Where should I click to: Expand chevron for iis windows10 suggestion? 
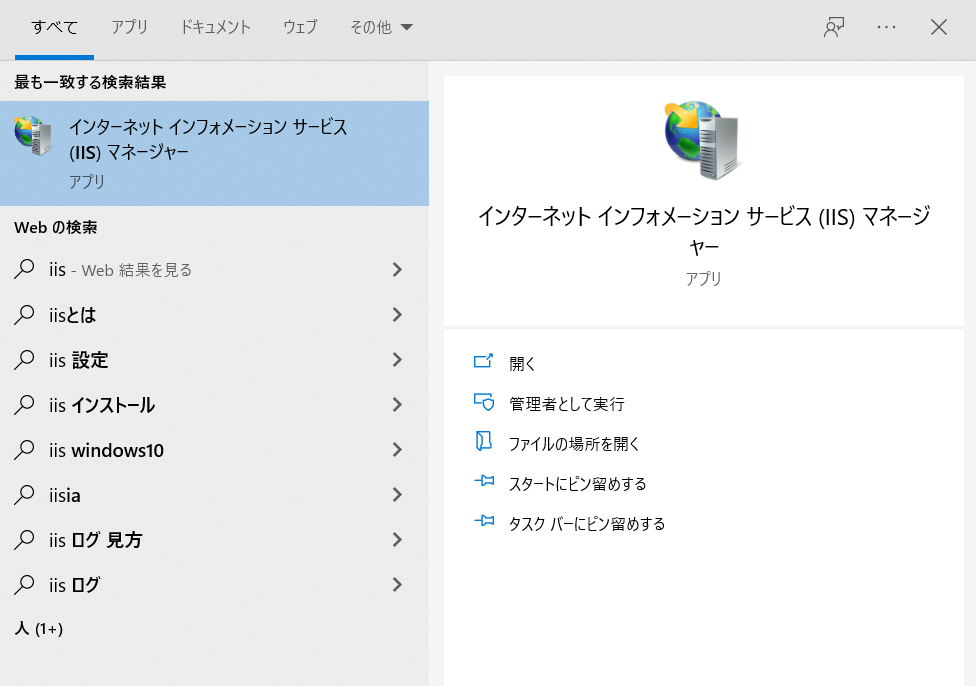point(397,449)
